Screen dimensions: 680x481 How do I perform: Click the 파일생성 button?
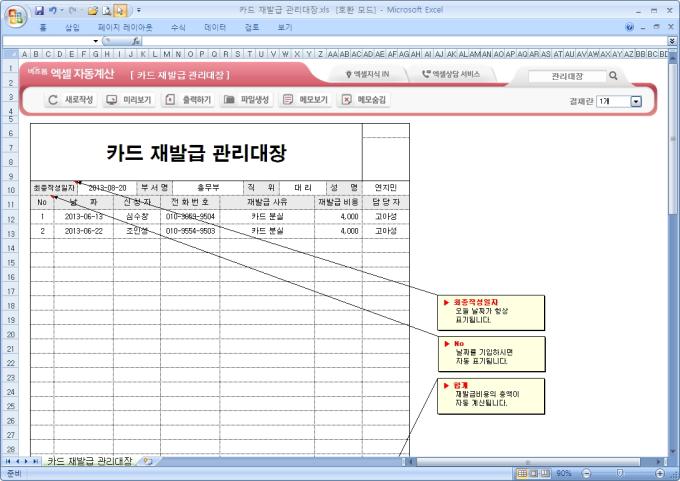pos(246,100)
